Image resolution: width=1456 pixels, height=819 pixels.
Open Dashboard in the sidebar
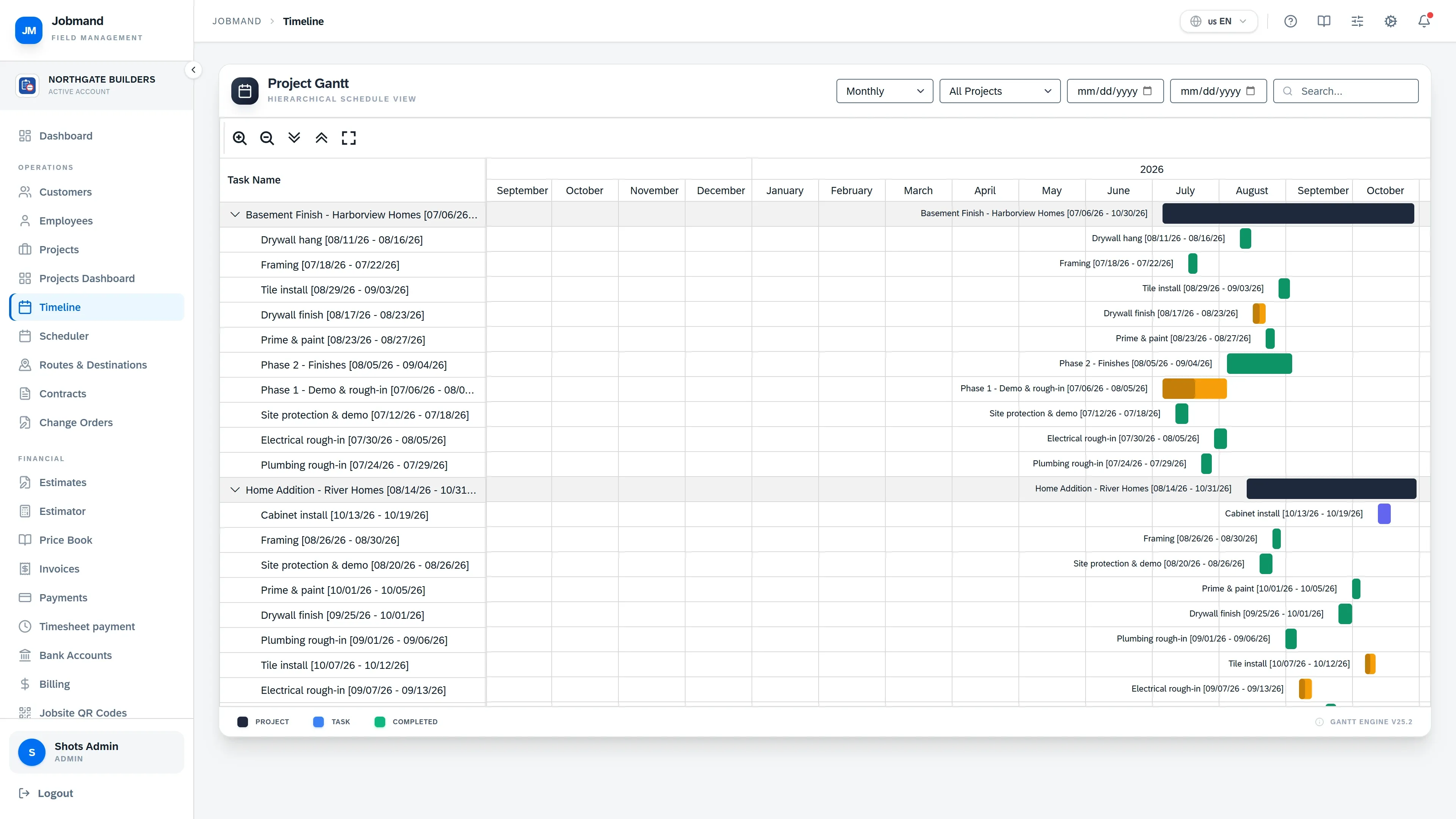click(97, 136)
